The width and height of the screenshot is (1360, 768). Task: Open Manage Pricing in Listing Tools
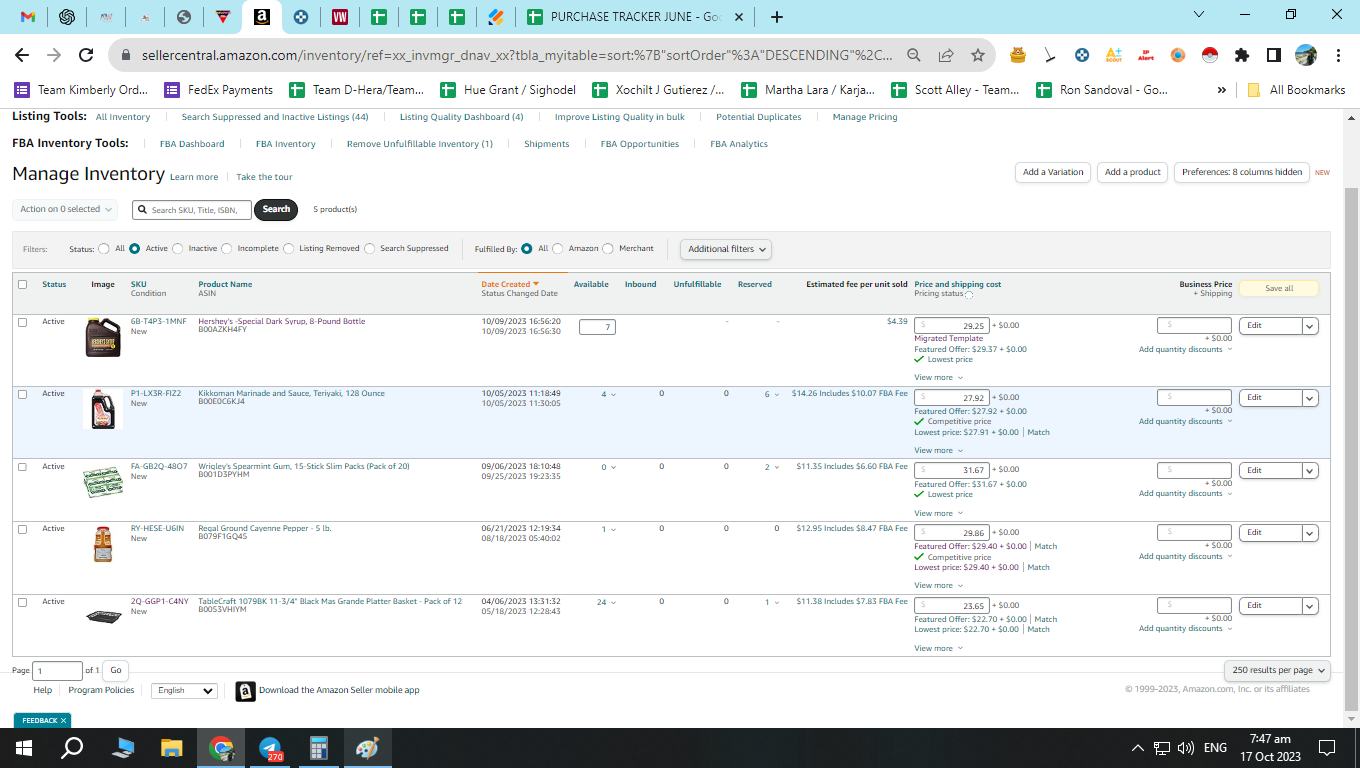(865, 117)
